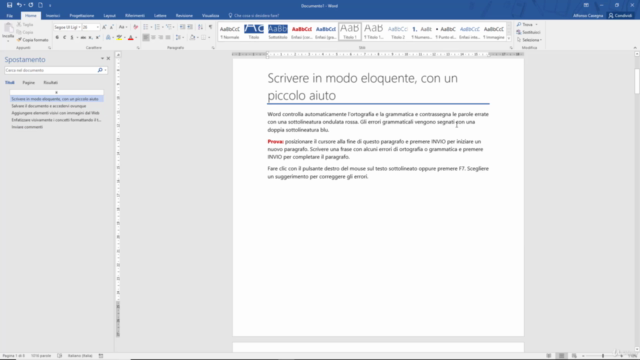Apply superscript formatting
Viewport: 640px width, 360px height.
pyautogui.click(x=98, y=38)
